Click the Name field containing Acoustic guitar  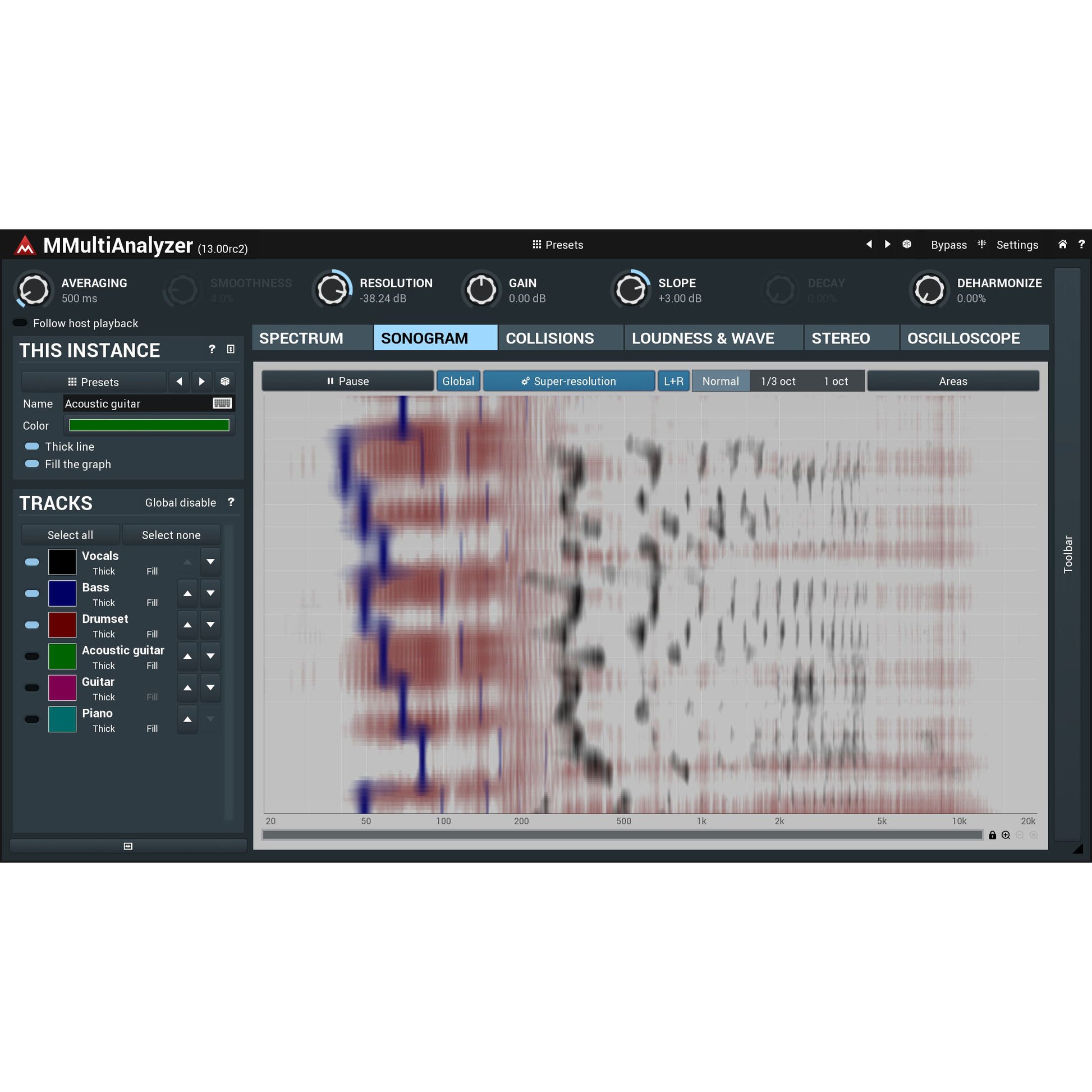(136, 403)
